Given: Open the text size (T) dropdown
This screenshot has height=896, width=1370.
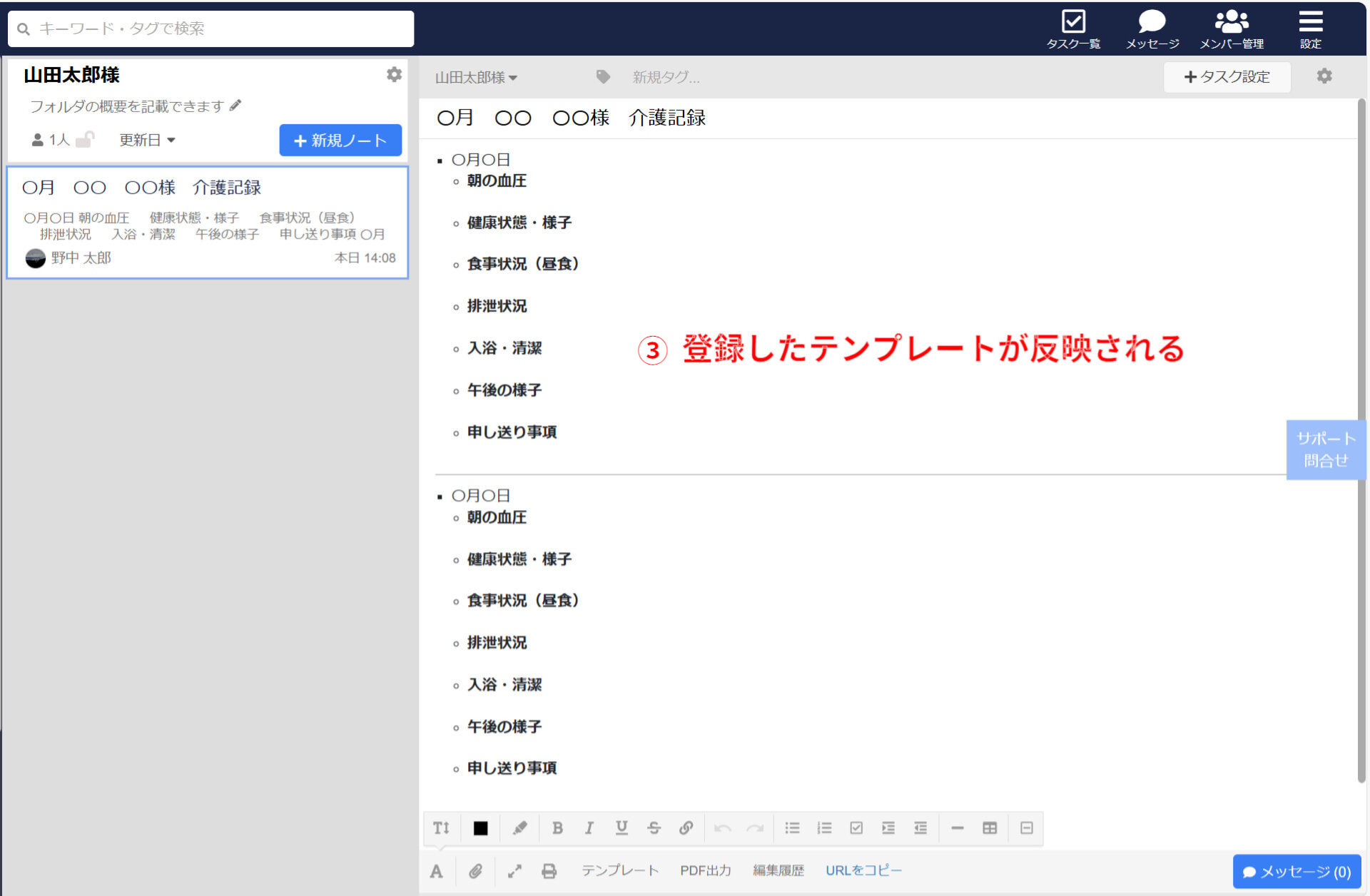Looking at the screenshot, I should pyautogui.click(x=441, y=828).
